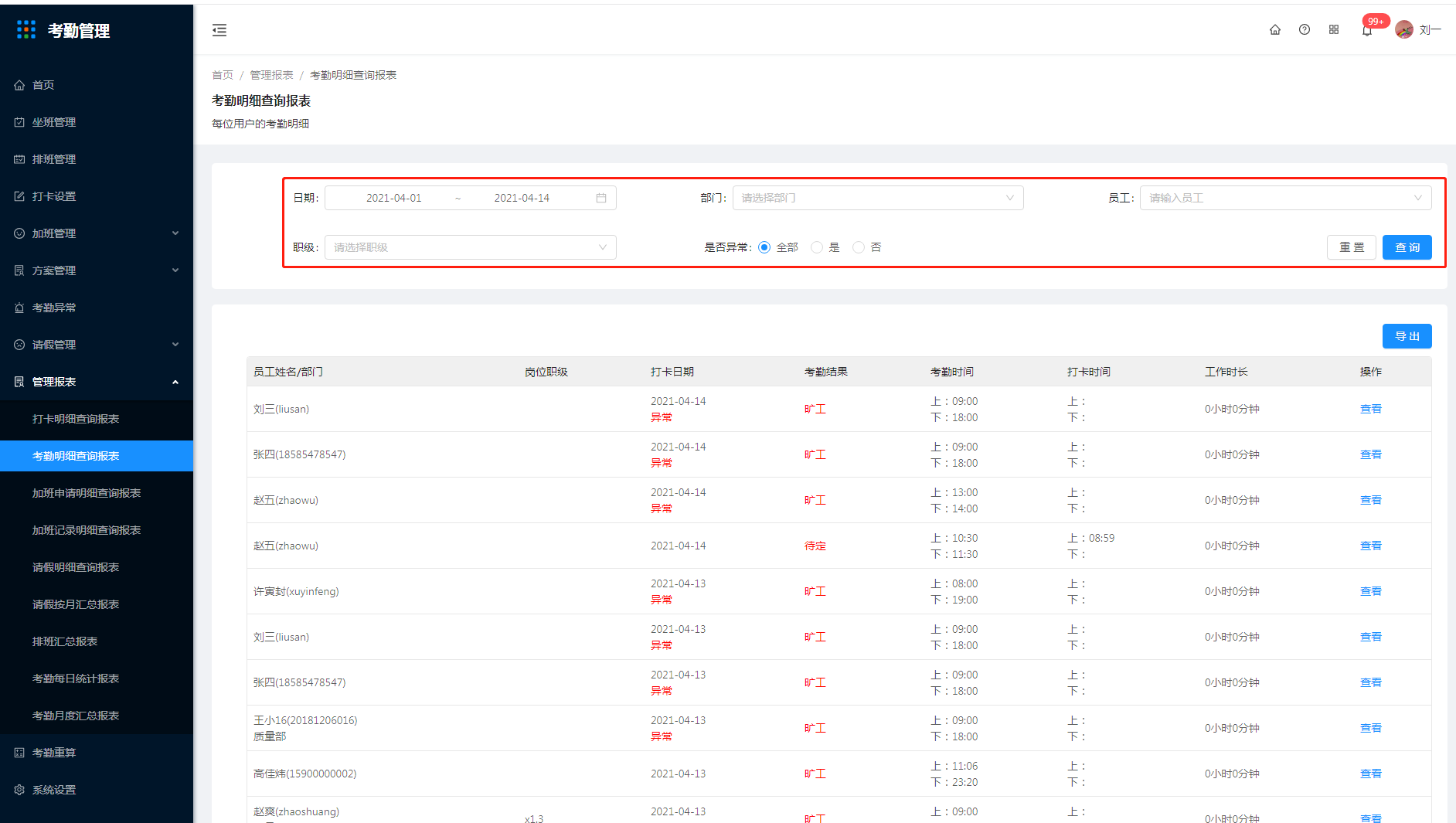The width and height of the screenshot is (1456, 823).
Task: Click 查看 for 刘三 on 2021-04-14
Action: point(1371,409)
